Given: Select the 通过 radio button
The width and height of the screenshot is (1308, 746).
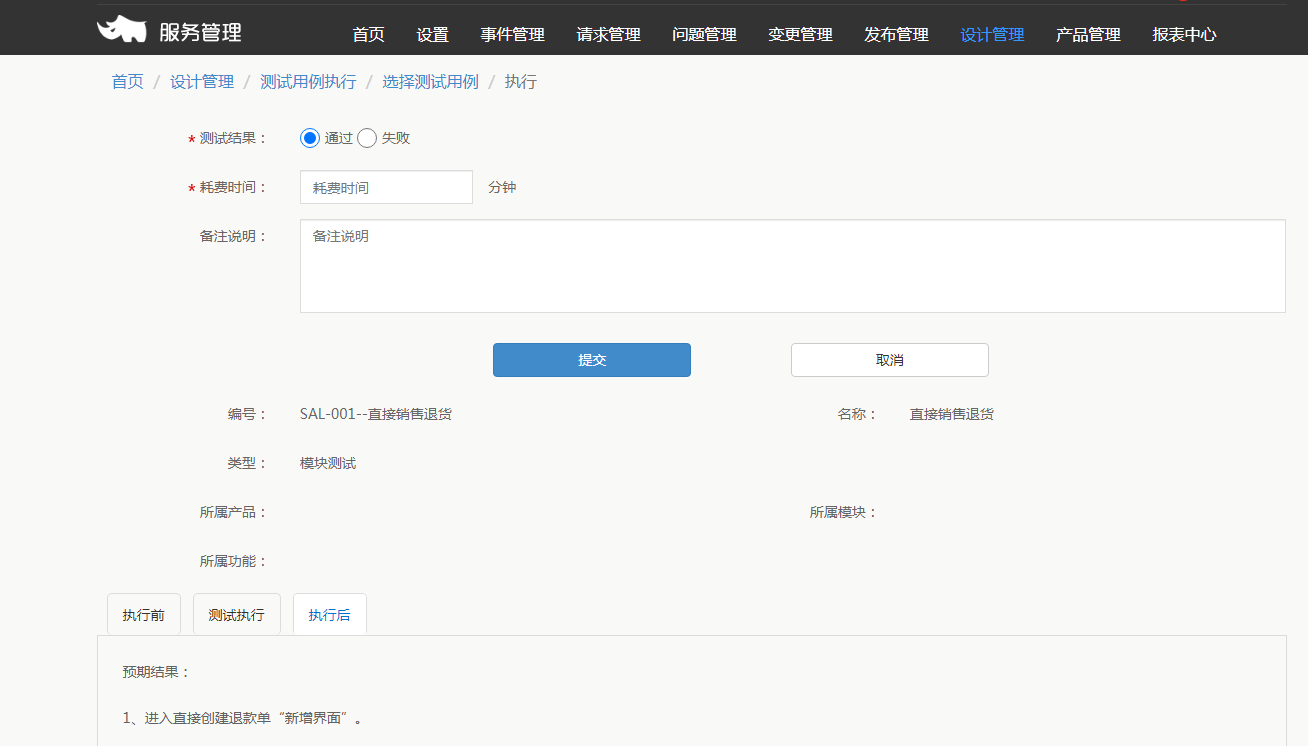Looking at the screenshot, I should [x=309, y=138].
